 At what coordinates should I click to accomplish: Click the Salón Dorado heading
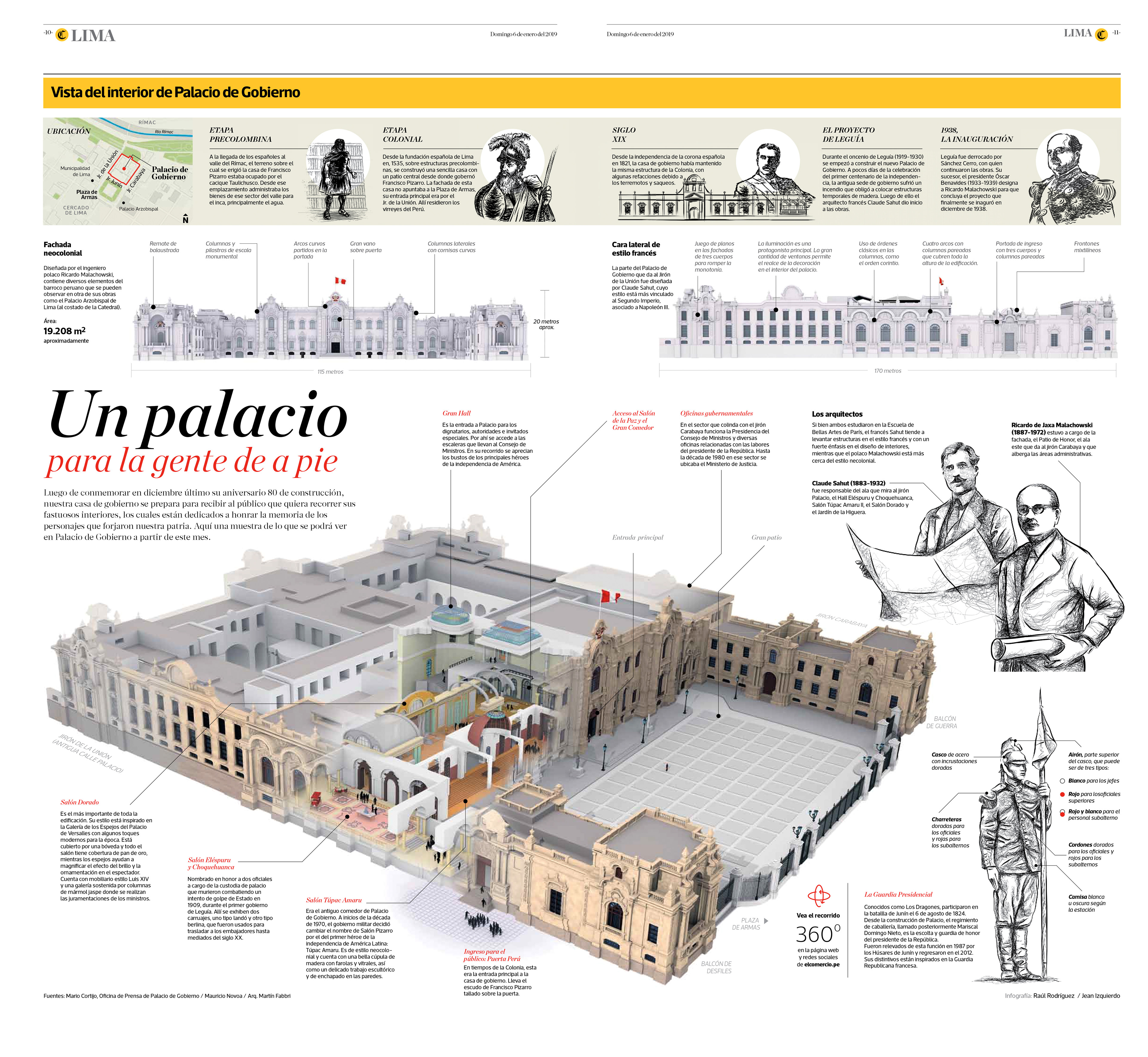[x=80, y=803]
